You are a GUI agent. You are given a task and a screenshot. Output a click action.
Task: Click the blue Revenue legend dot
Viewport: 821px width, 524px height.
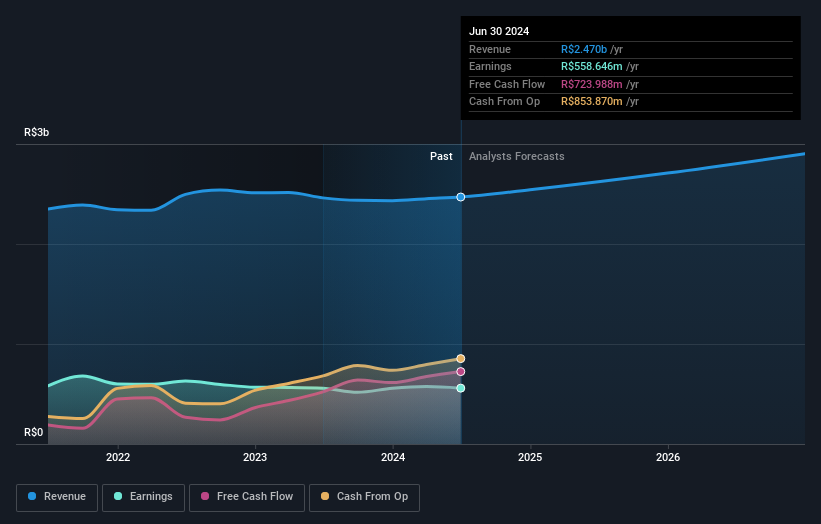tap(32, 496)
